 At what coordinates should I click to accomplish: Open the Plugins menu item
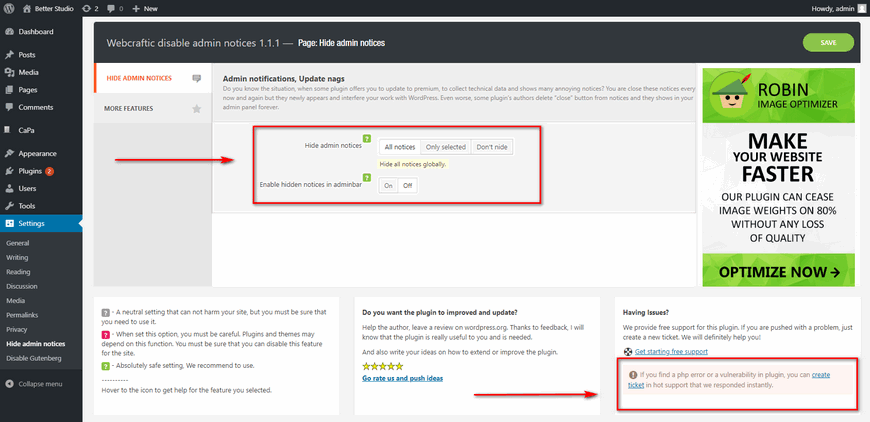tap(41, 171)
